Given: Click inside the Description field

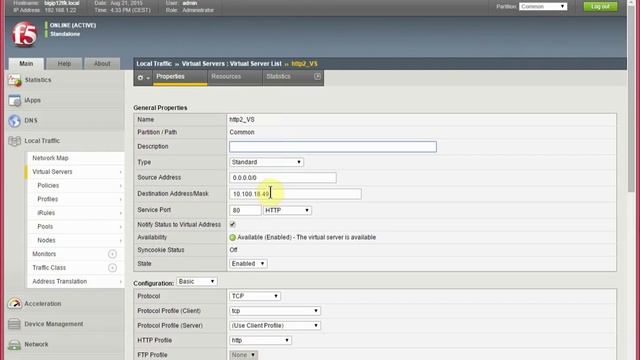Looking at the screenshot, I should coord(333,147).
